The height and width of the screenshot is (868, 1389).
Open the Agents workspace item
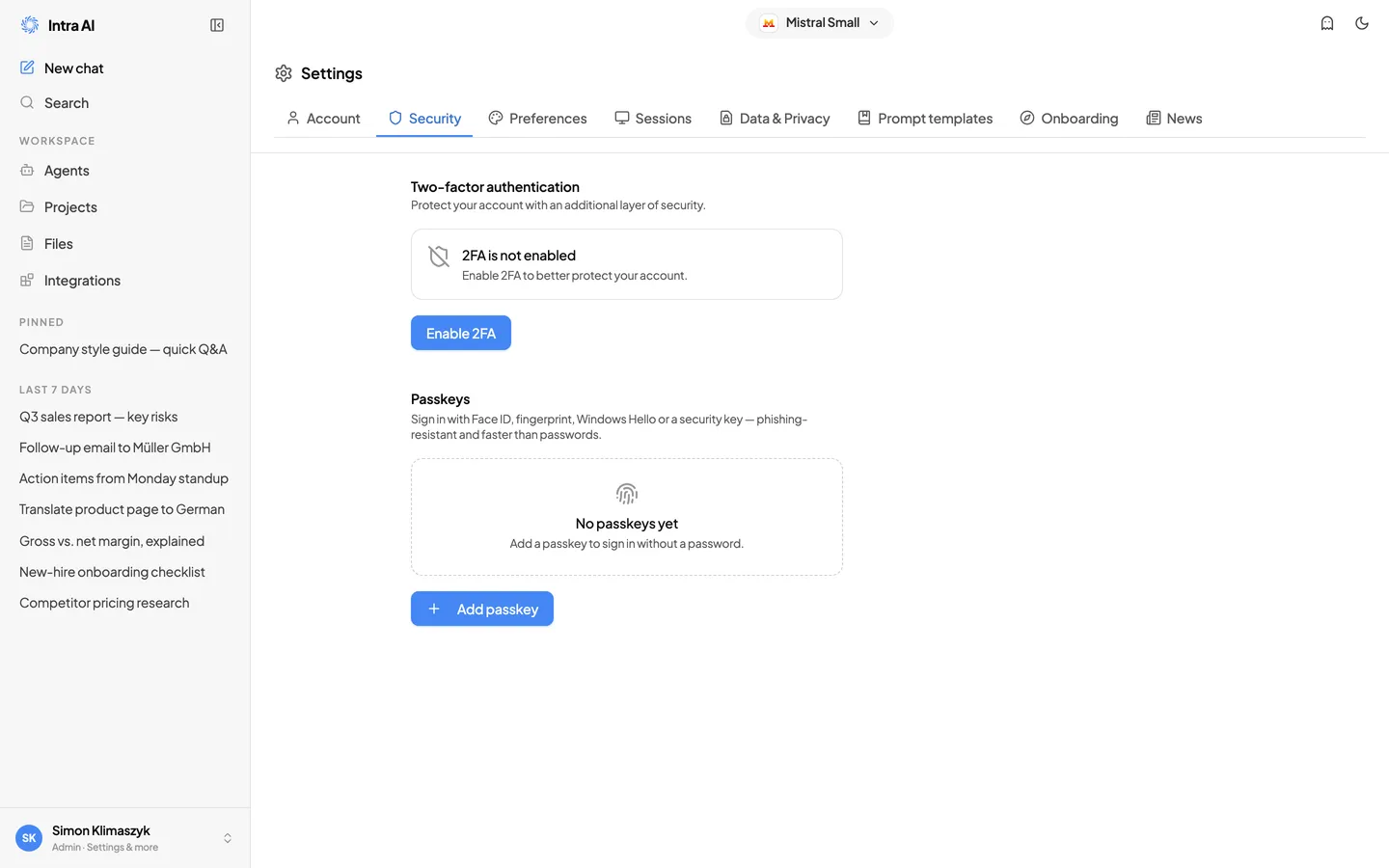coord(125,170)
